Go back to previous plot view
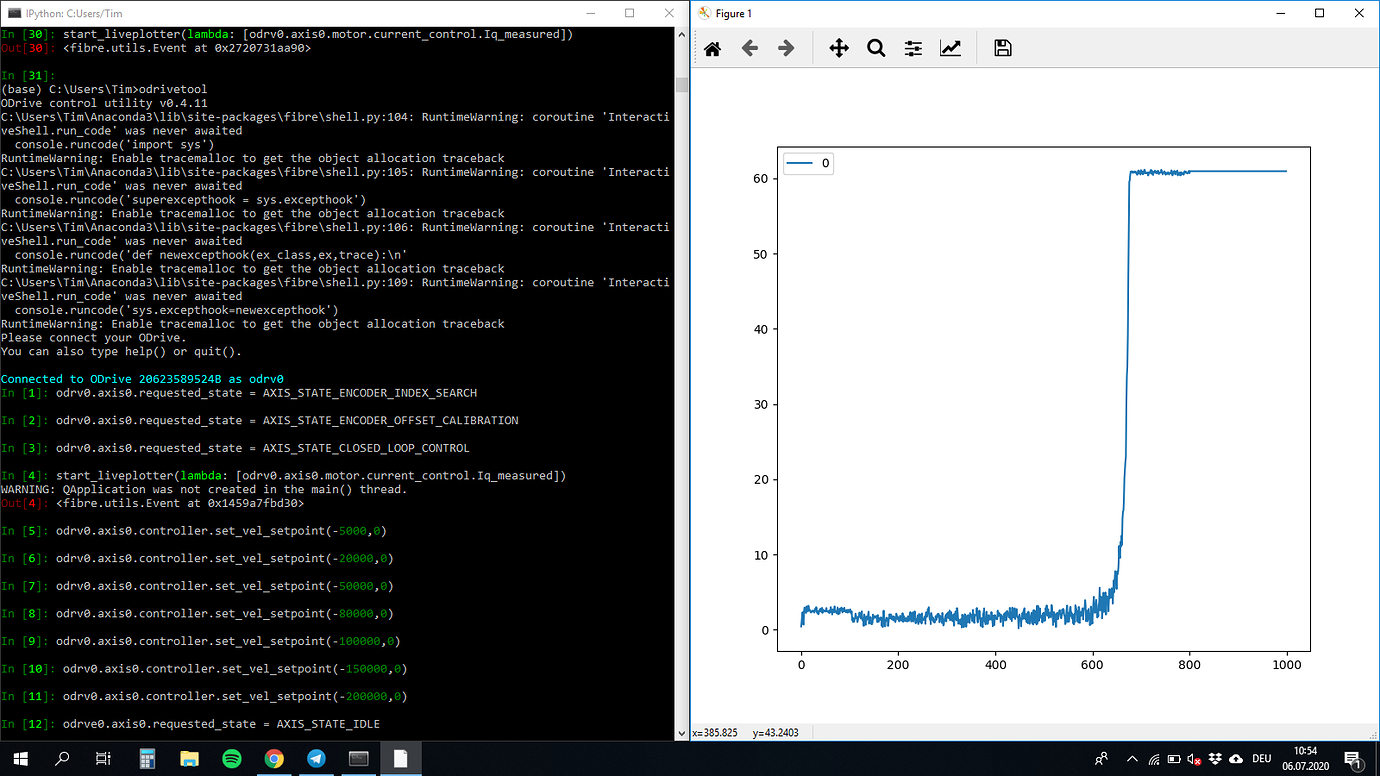This screenshot has height=776, width=1380. point(749,48)
